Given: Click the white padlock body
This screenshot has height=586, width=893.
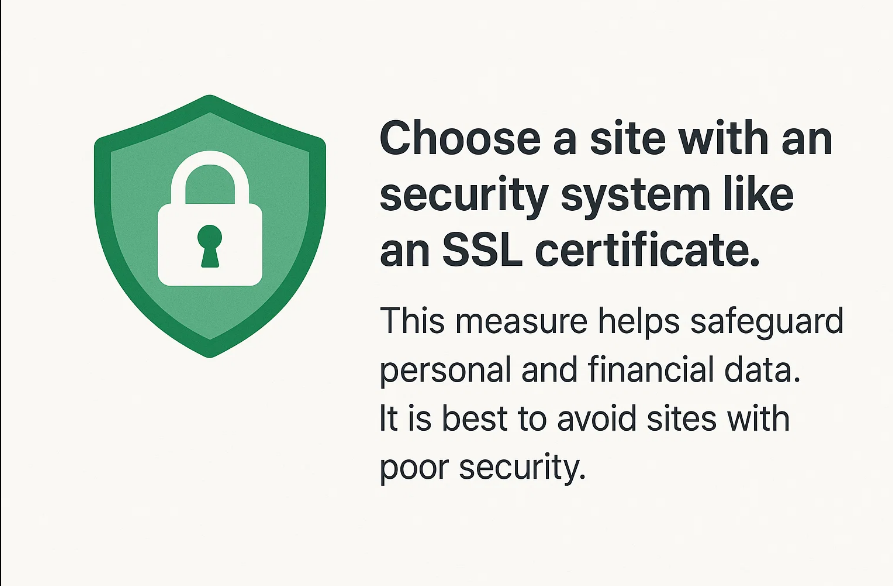Looking at the screenshot, I should [210, 245].
